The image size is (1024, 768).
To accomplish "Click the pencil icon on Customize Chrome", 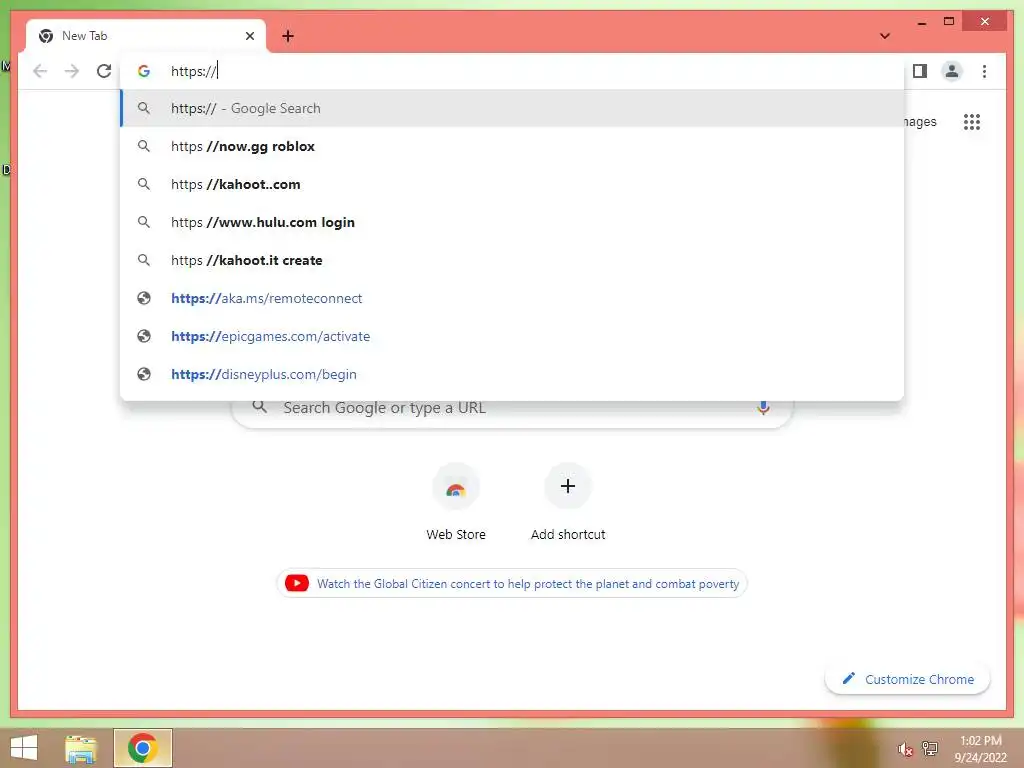I will [x=848, y=679].
